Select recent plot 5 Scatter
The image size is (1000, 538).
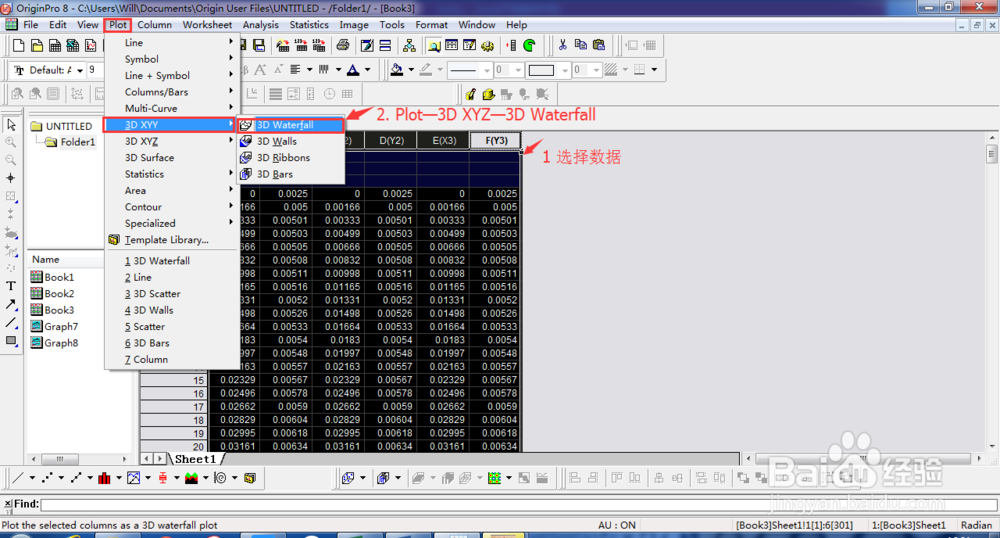(172, 326)
